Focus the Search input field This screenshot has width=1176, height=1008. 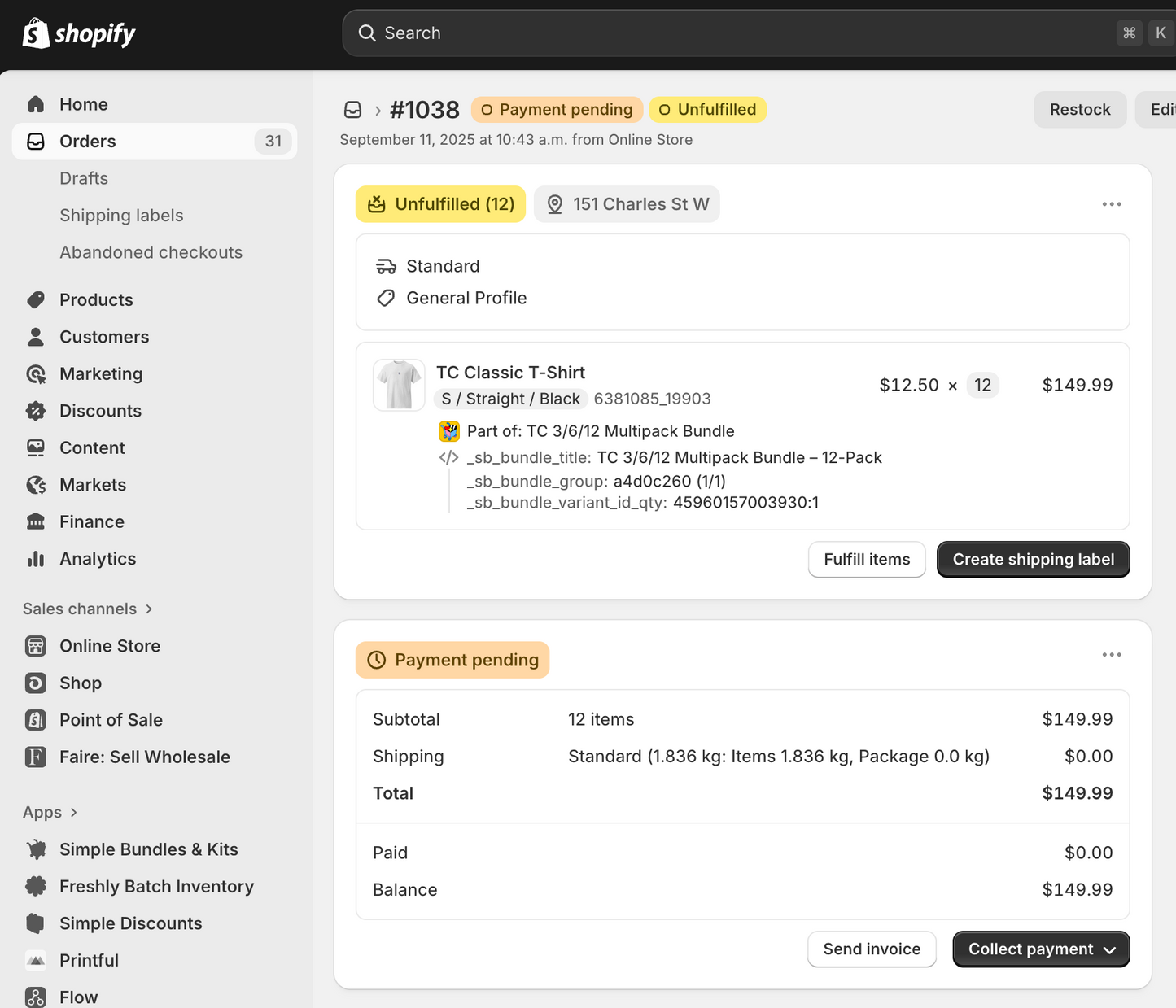[758, 33]
